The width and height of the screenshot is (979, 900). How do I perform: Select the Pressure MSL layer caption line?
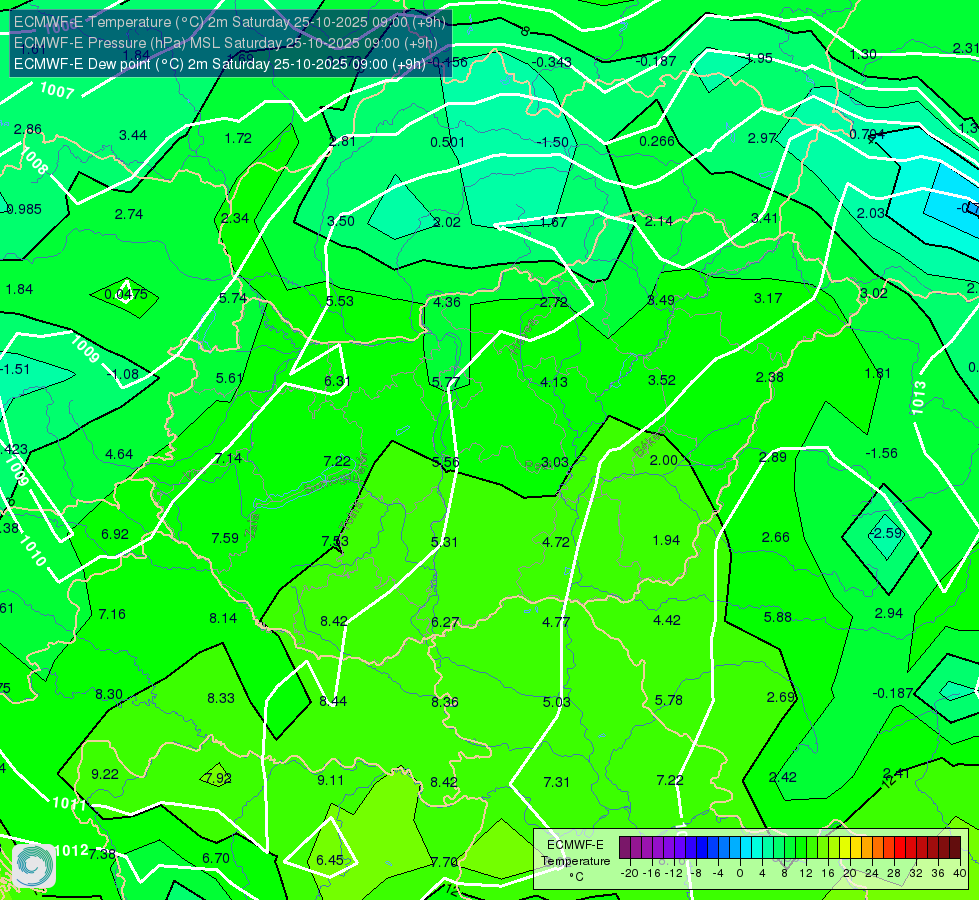click(225, 43)
